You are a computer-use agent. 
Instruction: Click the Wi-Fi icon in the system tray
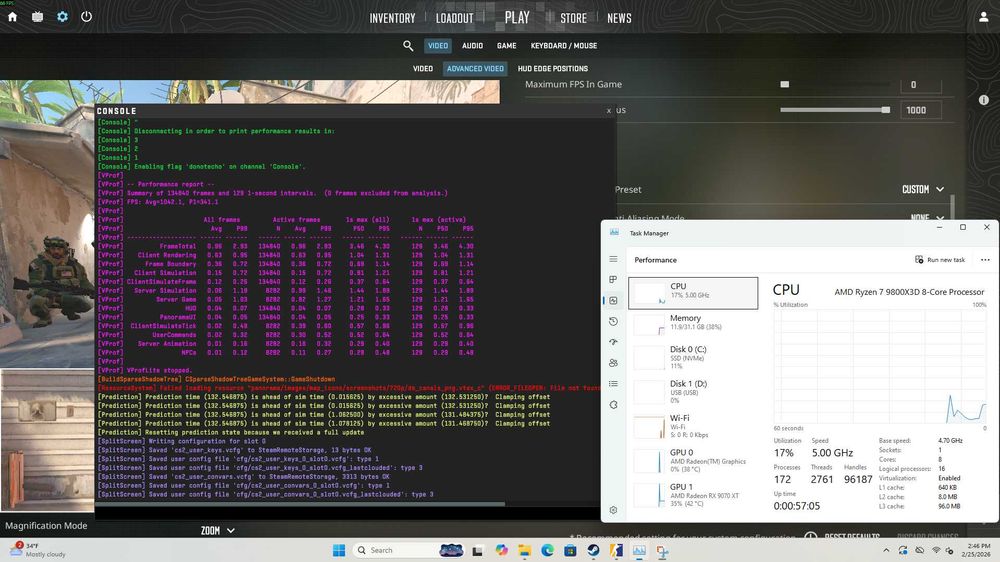coord(936,551)
